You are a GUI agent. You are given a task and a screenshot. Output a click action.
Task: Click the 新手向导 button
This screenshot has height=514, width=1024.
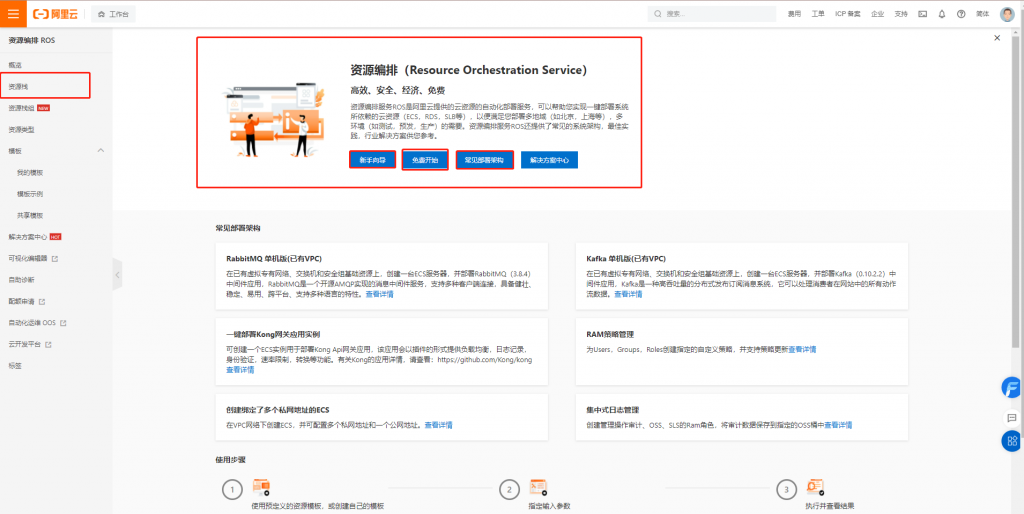tap(372, 160)
